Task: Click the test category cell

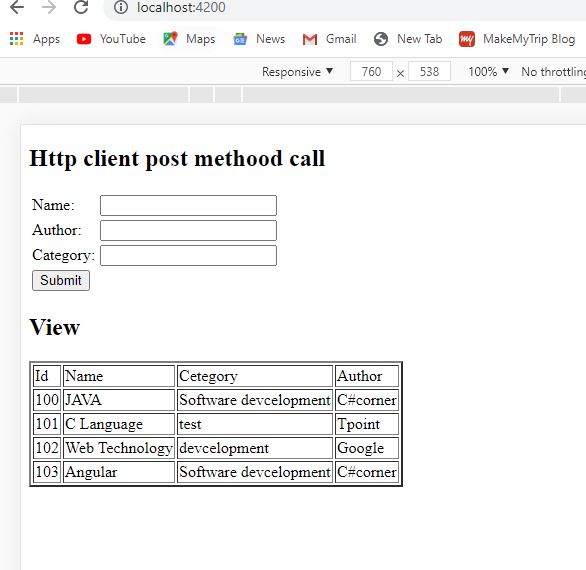Action: (x=255, y=424)
